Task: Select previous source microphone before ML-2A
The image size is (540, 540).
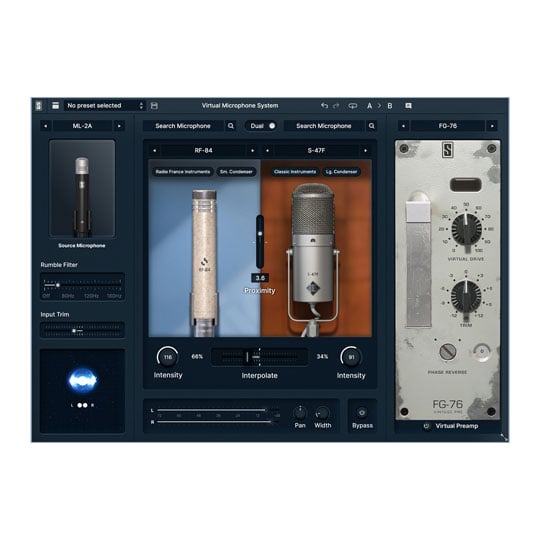Action: pyautogui.click(x=45, y=126)
